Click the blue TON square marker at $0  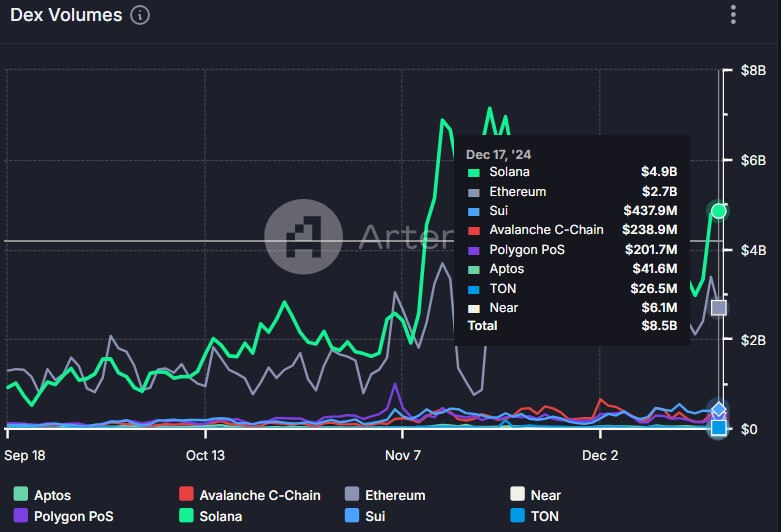pyautogui.click(x=718, y=427)
